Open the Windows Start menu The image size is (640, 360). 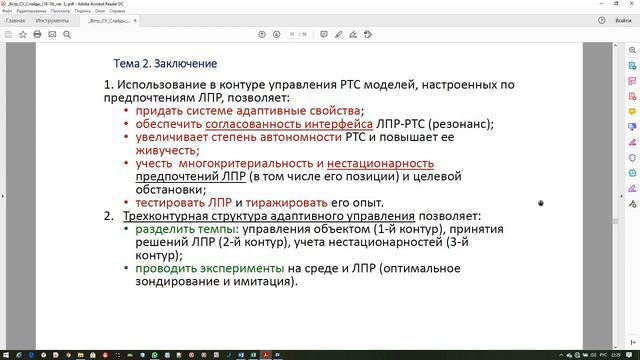pos(6,355)
